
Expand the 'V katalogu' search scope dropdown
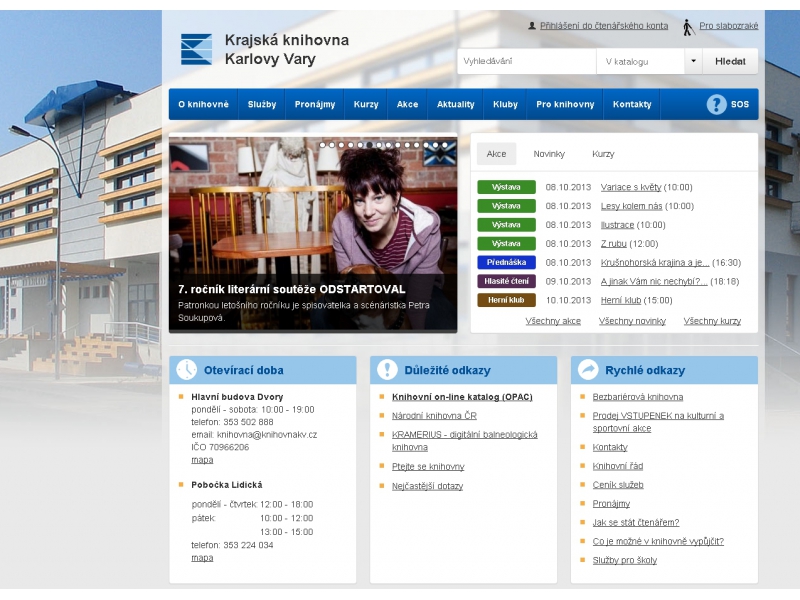pos(693,61)
